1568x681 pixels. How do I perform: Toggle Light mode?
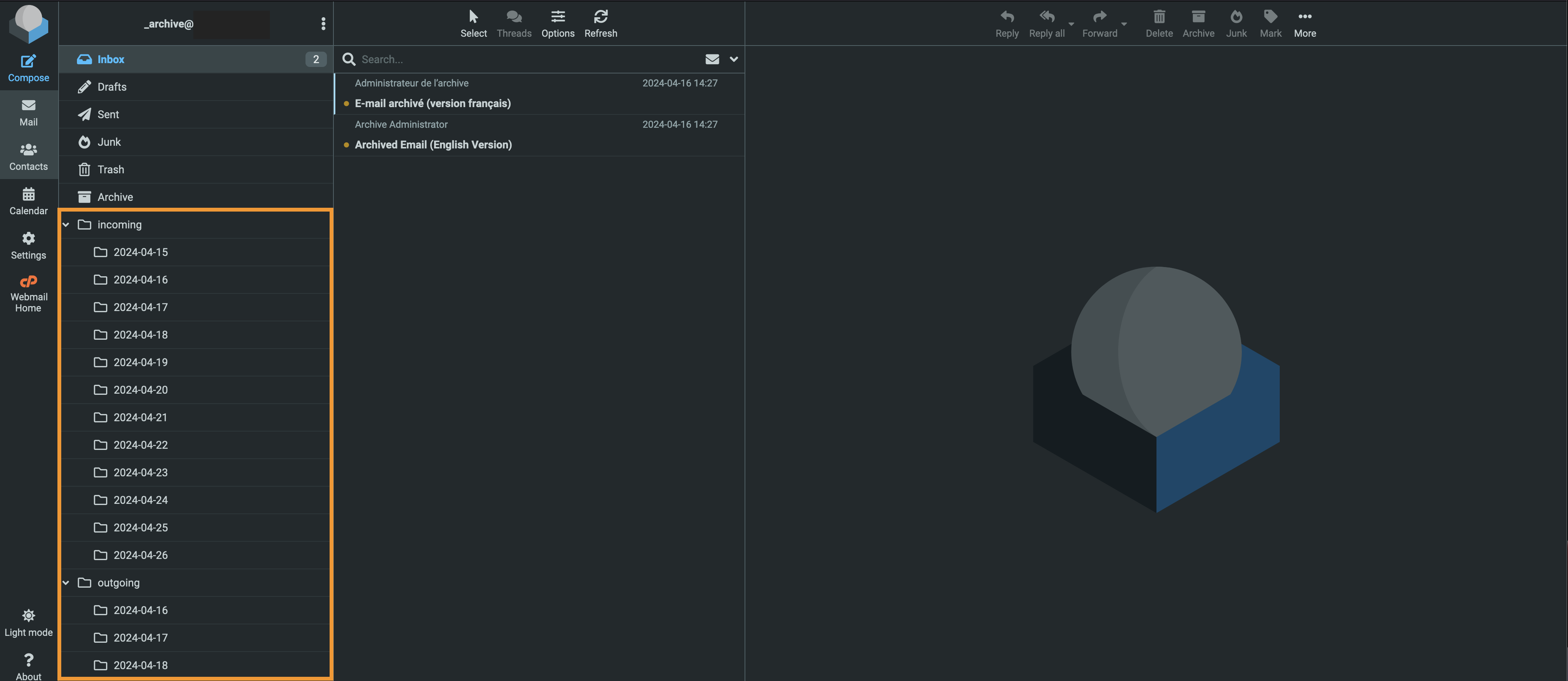tap(29, 622)
